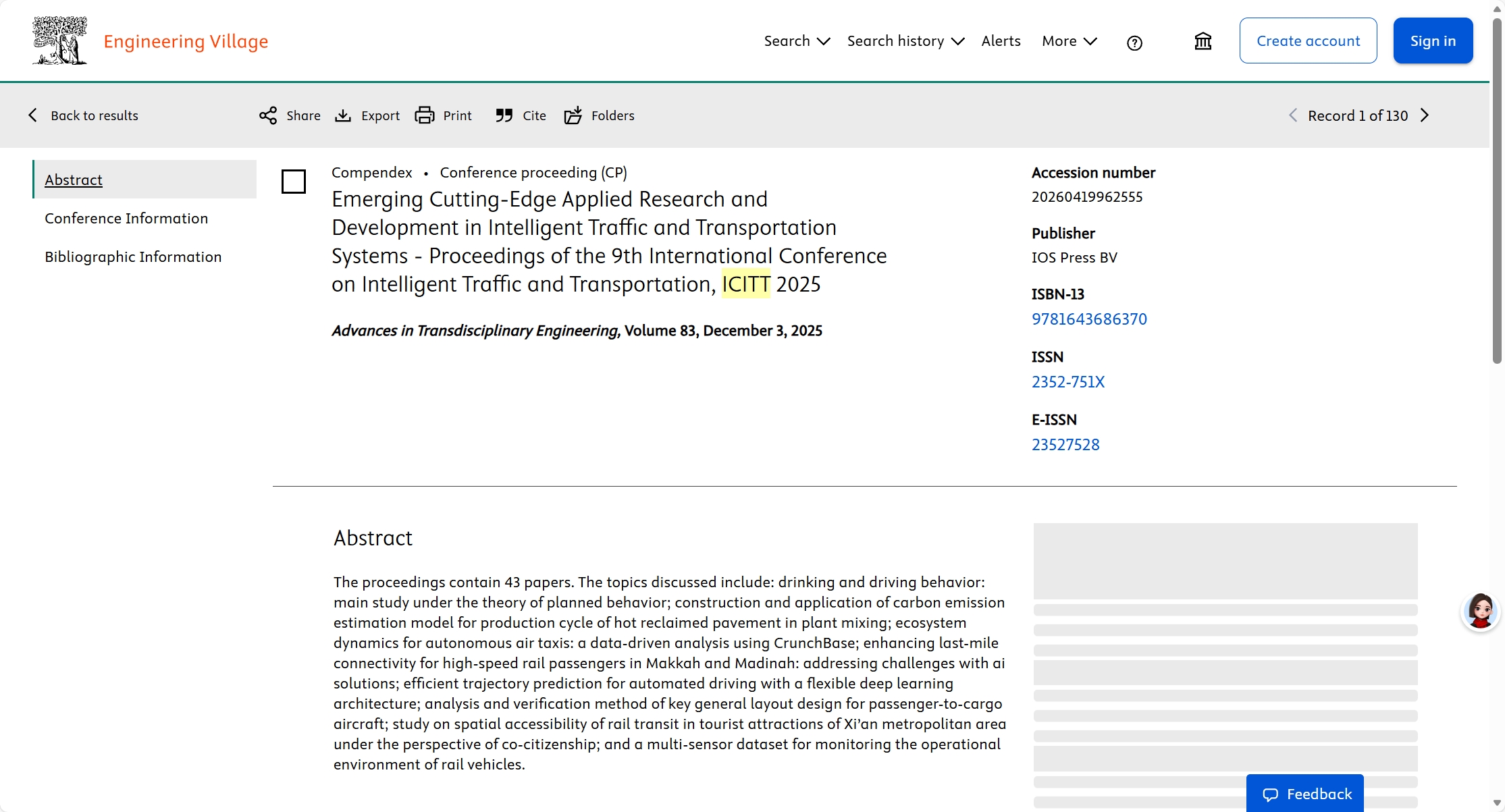This screenshot has height=812, width=1505.
Task: Click the Export download icon
Action: (x=343, y=115)
